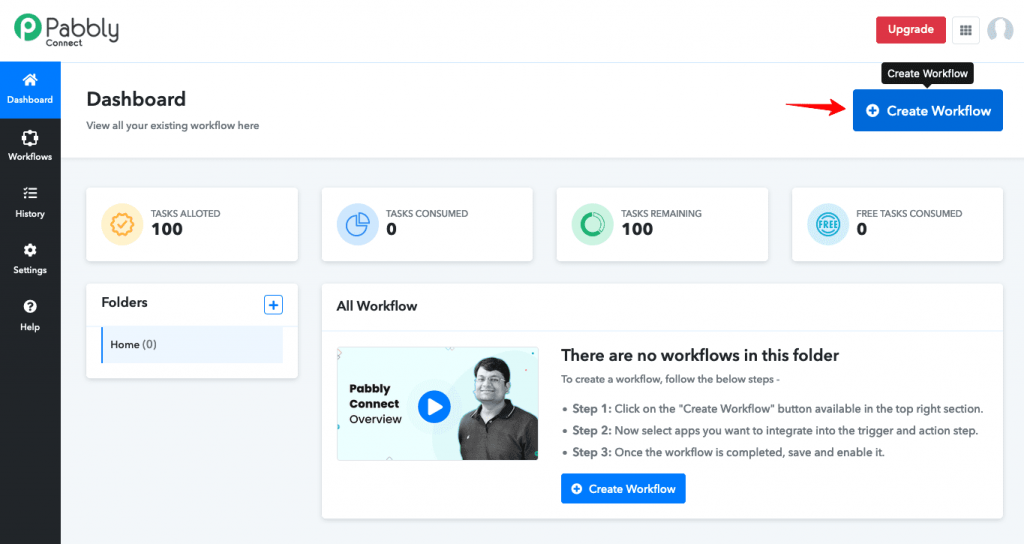The image size is (1024, 544).
Task: Click the Tasks Remaining ring icon
Action: (592, 224)
